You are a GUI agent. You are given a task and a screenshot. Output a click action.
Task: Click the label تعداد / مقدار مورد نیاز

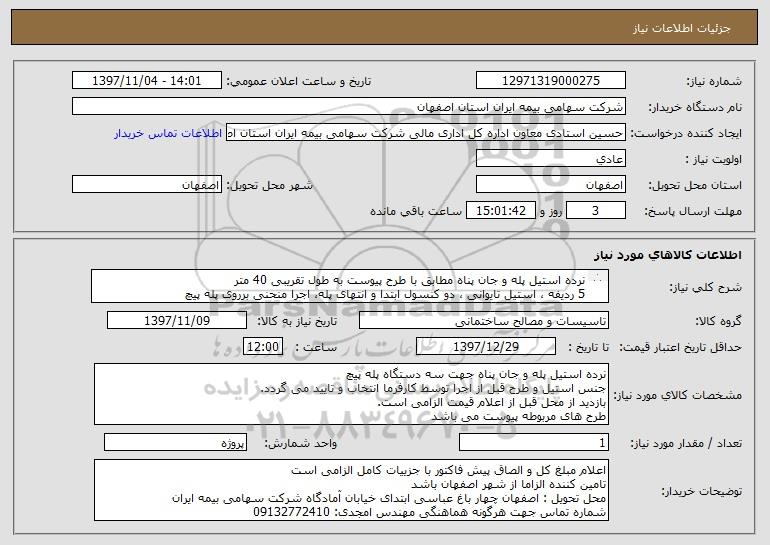pos(686,444)
